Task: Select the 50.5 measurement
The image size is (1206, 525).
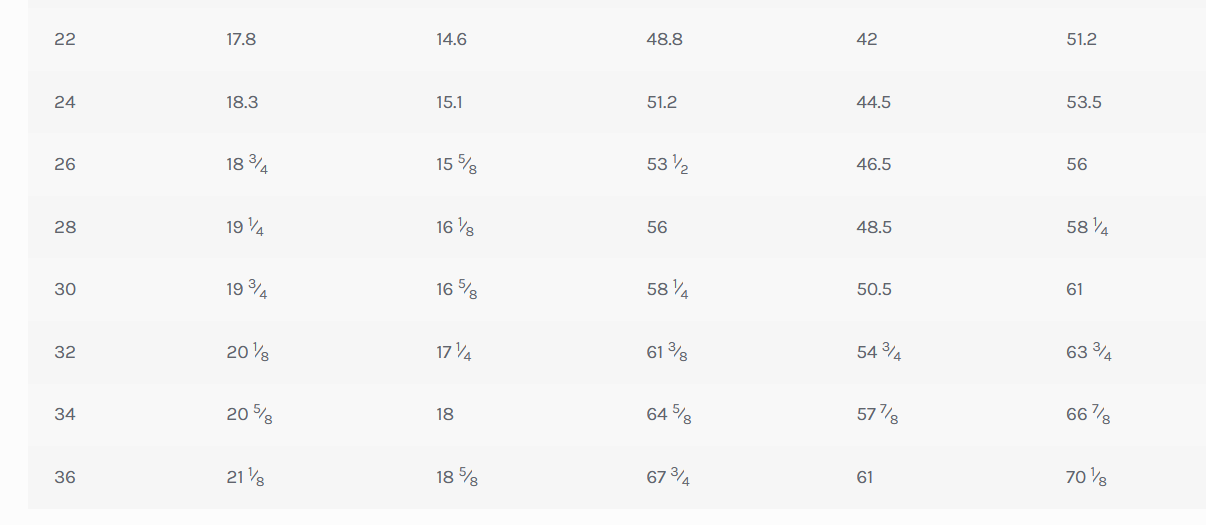Action: tap(874, 290)
